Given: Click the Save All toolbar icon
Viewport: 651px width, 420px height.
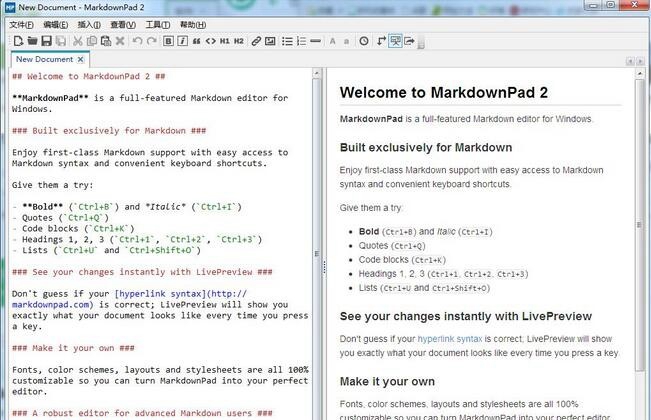Looking at the screenshot, I should click(61, 41).
